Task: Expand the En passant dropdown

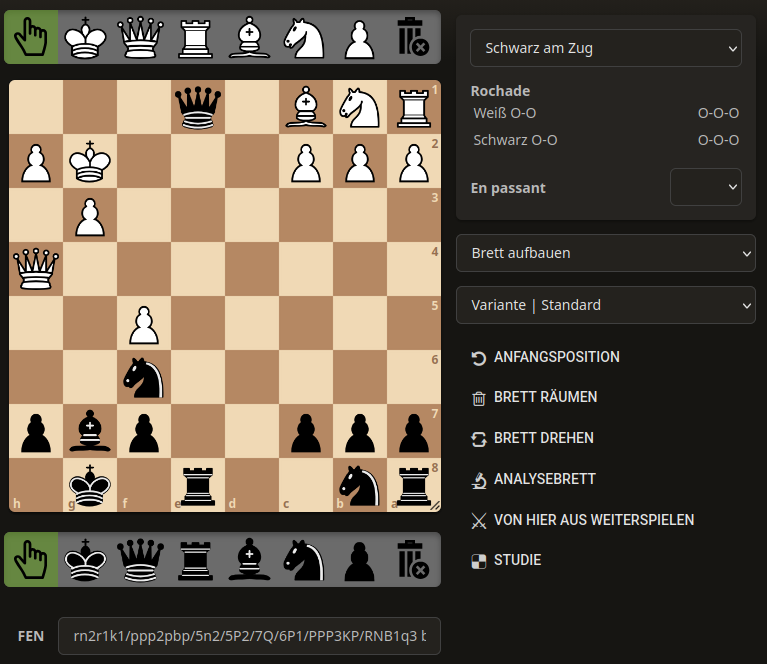Action: point(705,187)
